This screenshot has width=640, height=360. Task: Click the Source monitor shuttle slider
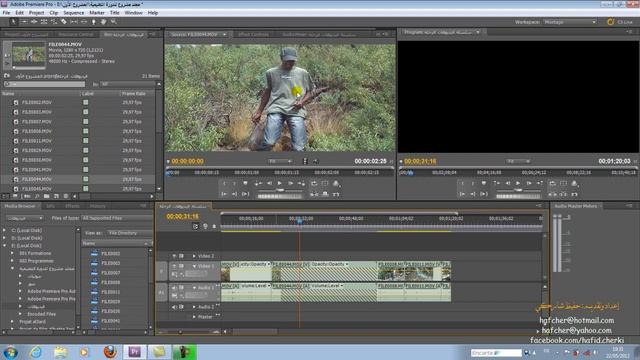tap(280, 190)
